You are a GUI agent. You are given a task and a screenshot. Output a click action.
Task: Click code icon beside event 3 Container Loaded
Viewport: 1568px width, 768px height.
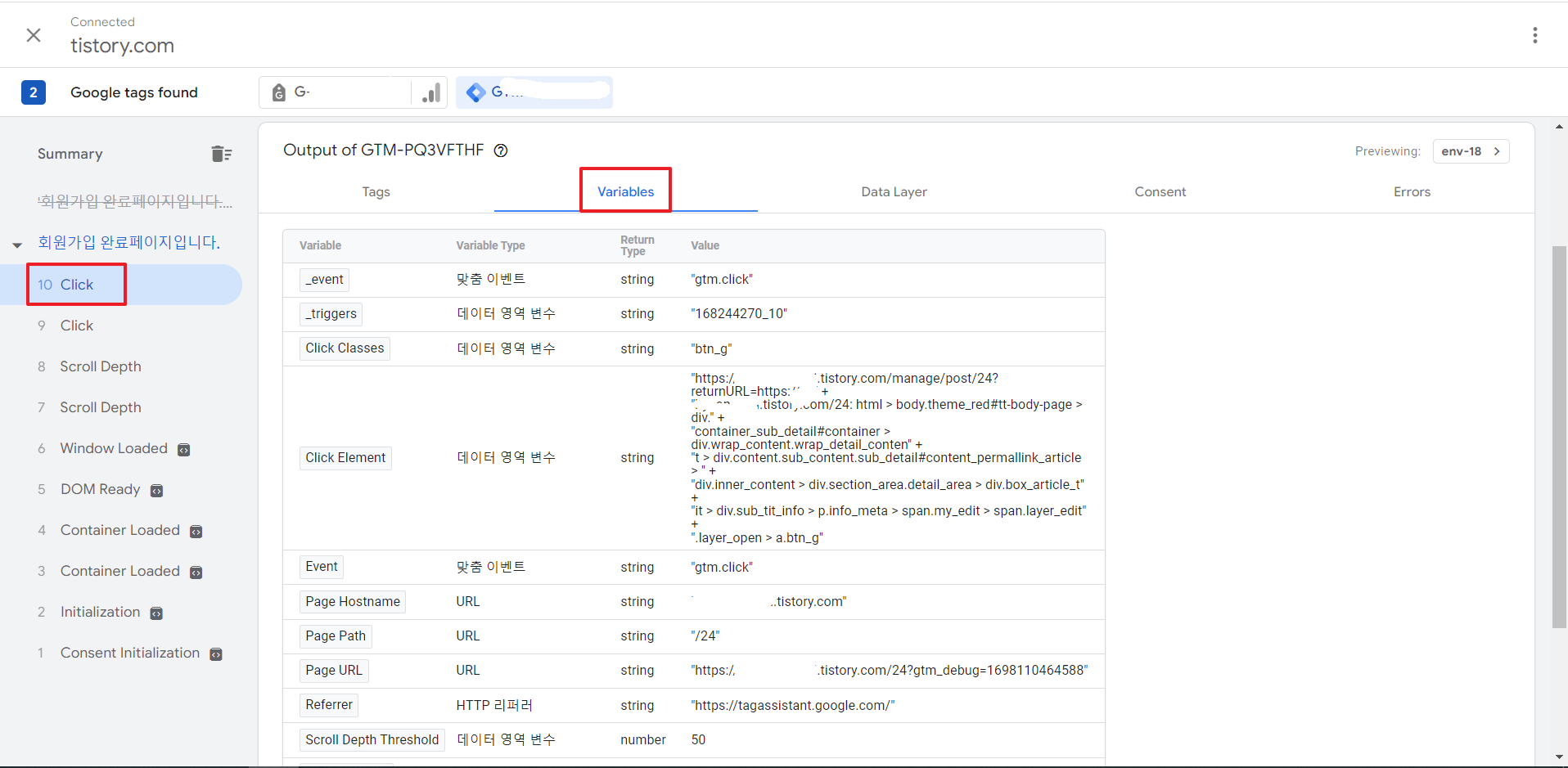click(196, 573)
